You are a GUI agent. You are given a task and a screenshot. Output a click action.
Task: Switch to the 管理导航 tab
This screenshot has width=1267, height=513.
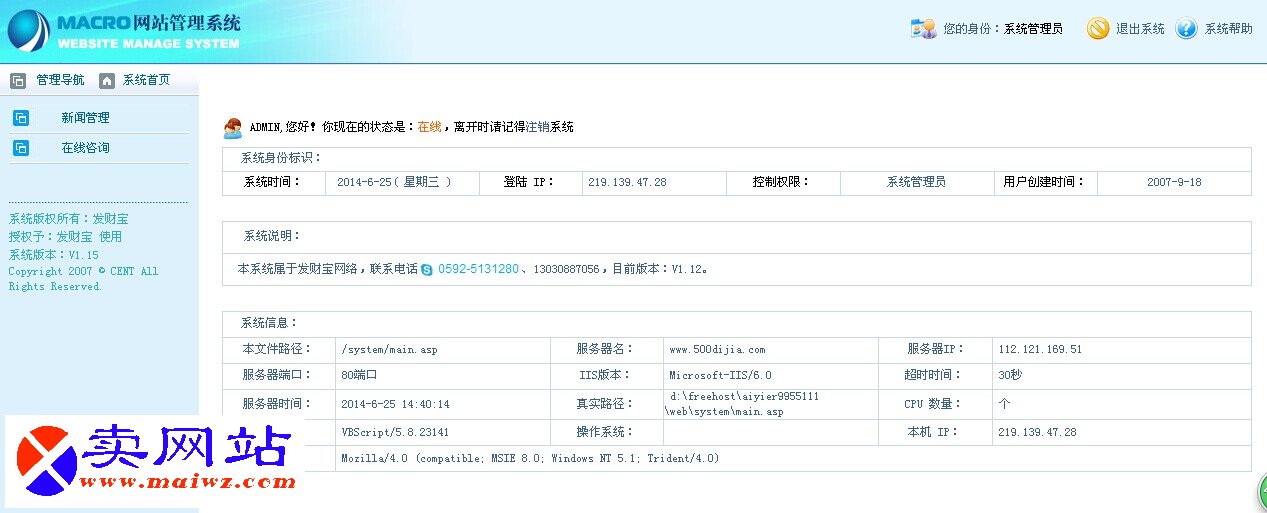coord(60,80)
